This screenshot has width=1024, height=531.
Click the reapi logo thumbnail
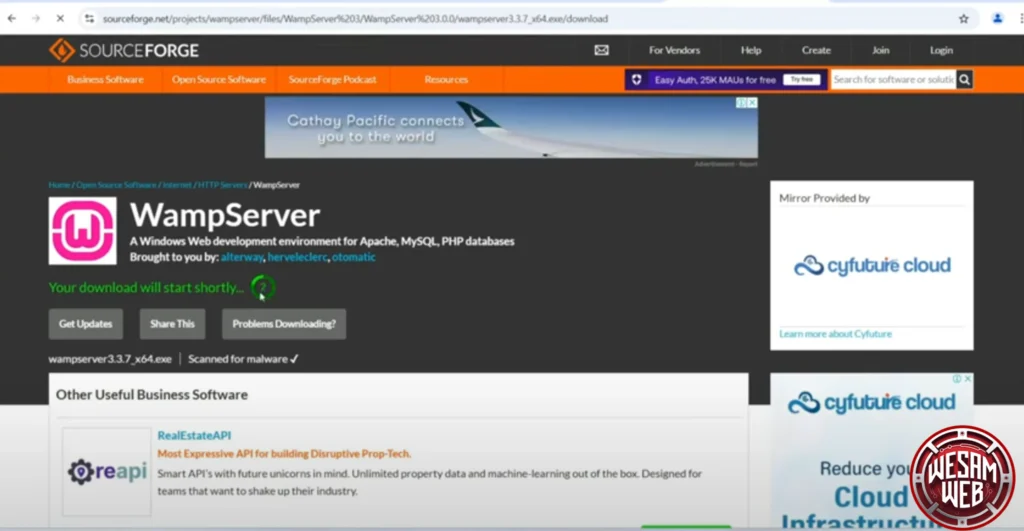point(107,472)
